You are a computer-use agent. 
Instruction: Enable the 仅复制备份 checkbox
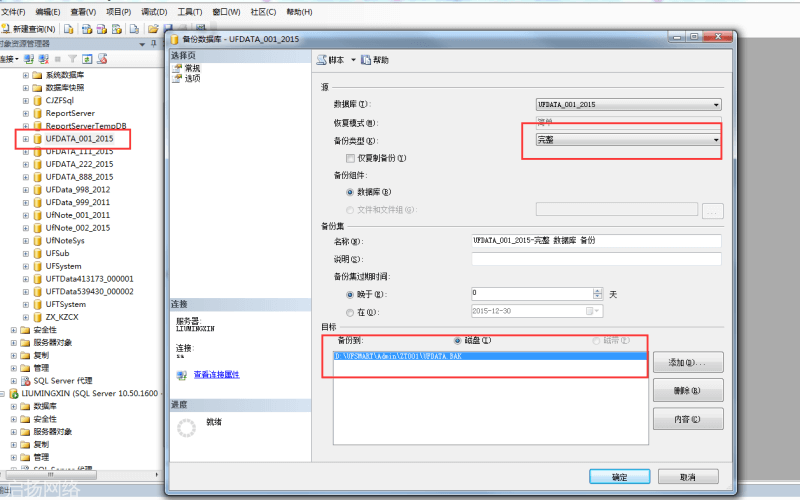(x=350, y=158)
